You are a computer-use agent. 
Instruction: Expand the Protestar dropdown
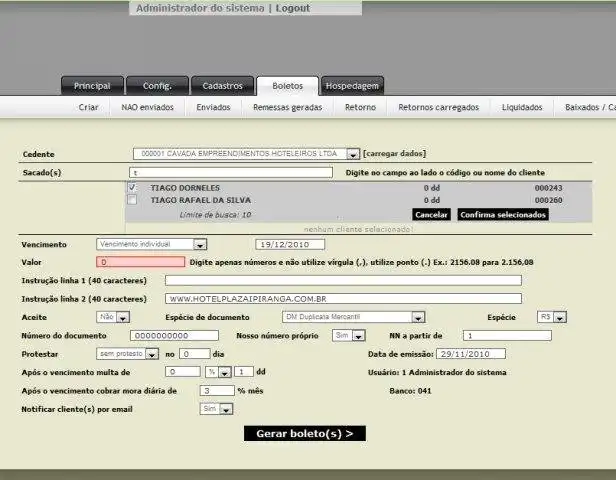127,354
